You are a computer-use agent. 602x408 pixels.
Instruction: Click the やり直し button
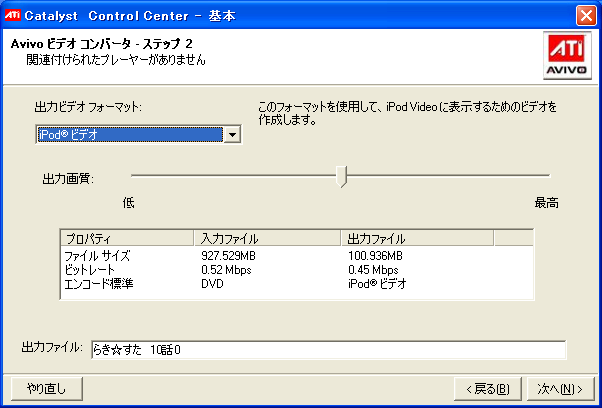click(47, 389)
